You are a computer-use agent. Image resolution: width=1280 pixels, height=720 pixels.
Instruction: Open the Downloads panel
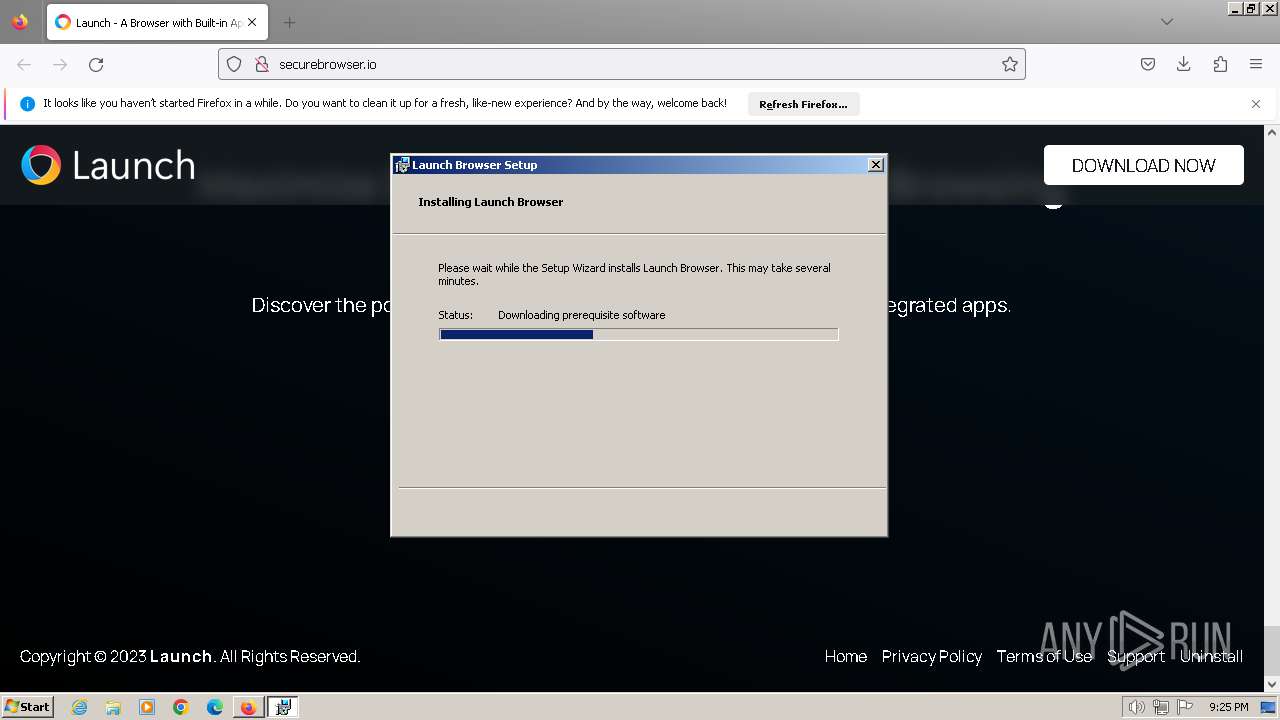point(1184,64)
